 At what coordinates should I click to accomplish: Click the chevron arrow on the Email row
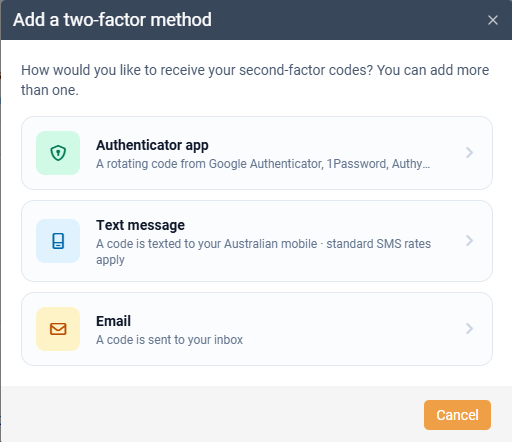pos(469,329)
